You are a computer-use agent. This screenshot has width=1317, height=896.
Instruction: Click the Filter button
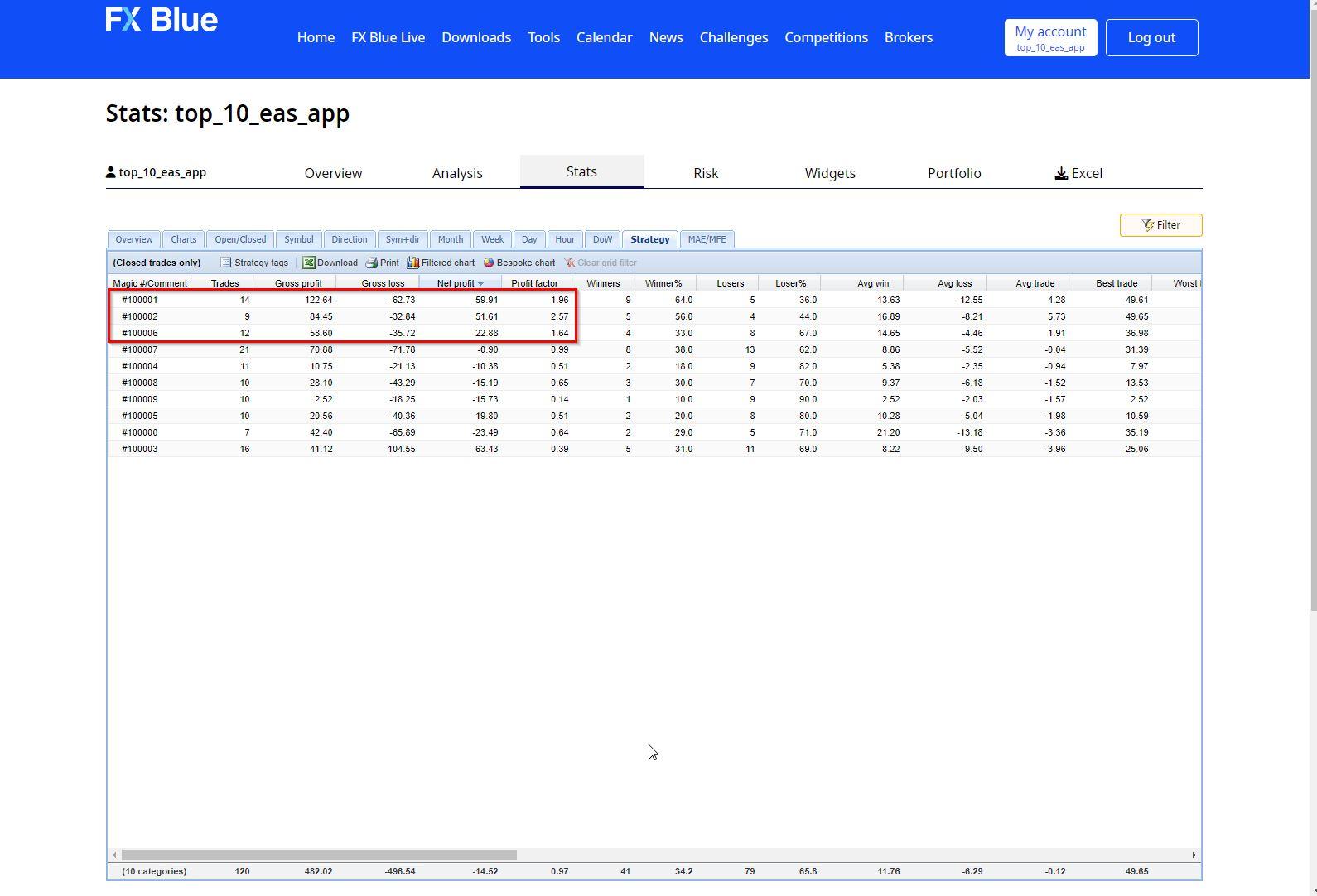pos(1160,225)
